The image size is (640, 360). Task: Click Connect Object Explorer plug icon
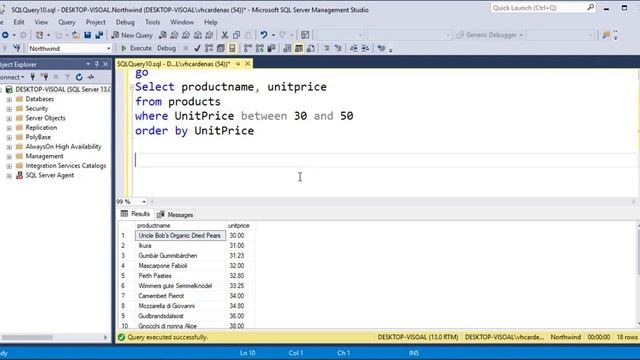[x=33, y=77]
